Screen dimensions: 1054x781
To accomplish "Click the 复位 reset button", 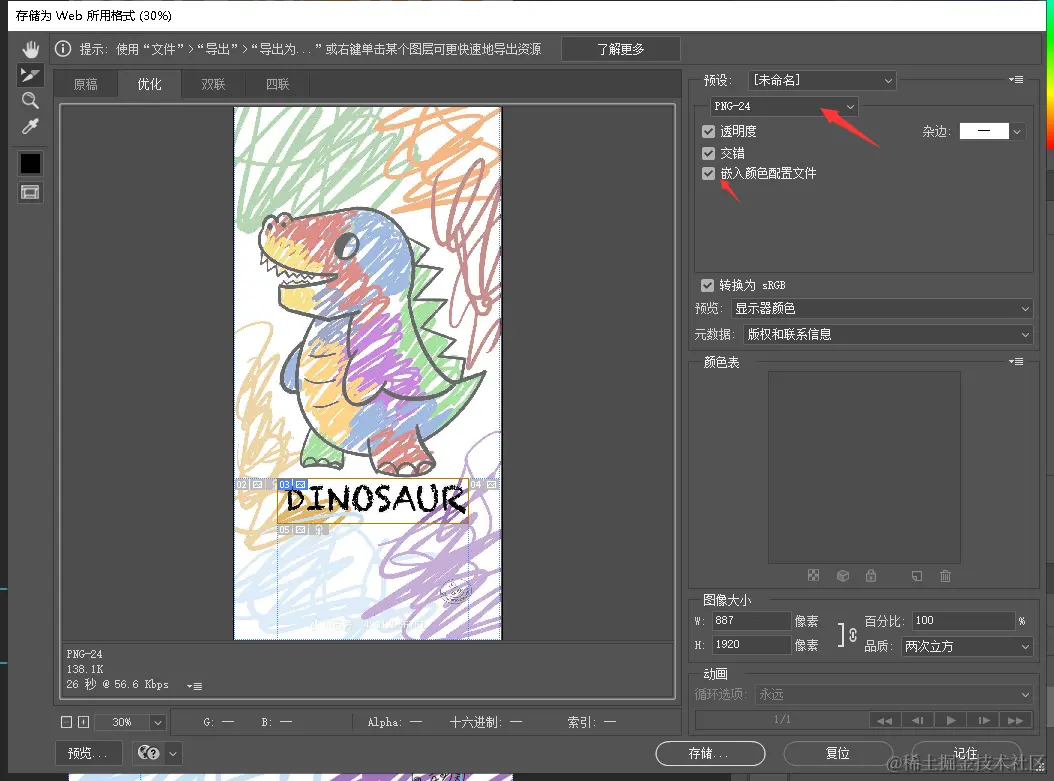I will (x=838, y=753).
